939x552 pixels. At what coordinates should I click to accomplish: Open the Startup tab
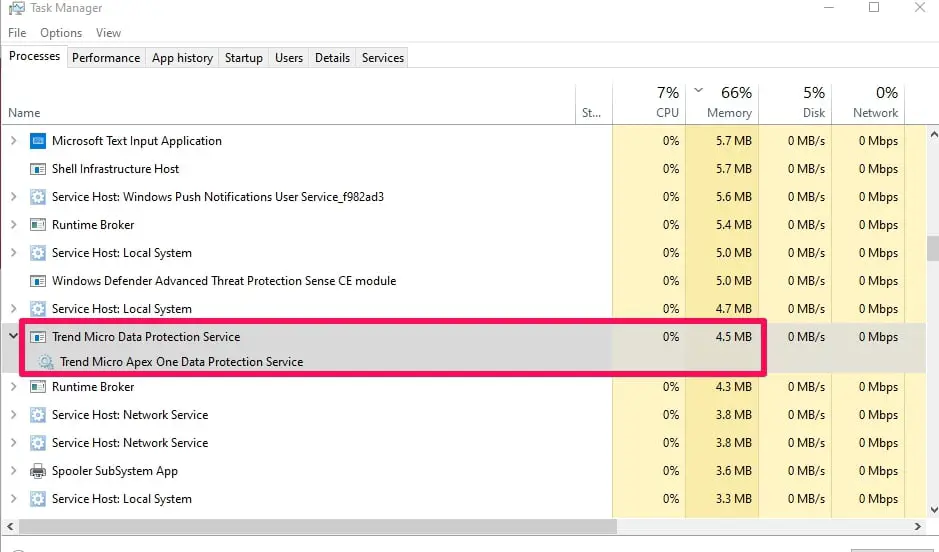(244, 58)
